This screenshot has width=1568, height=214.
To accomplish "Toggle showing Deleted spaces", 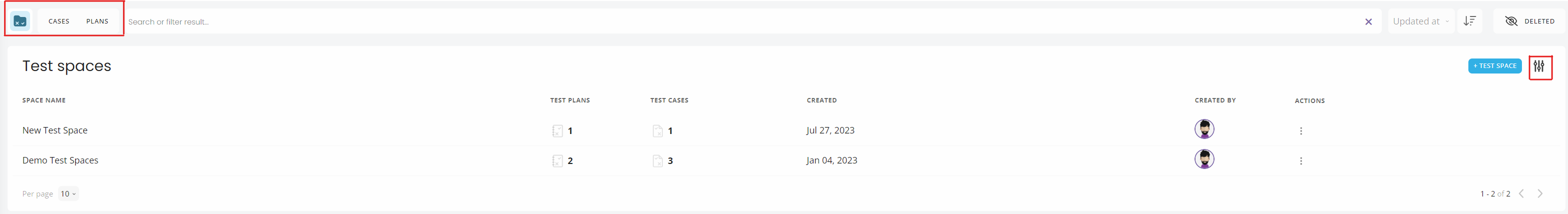I will click(1529, 21).
